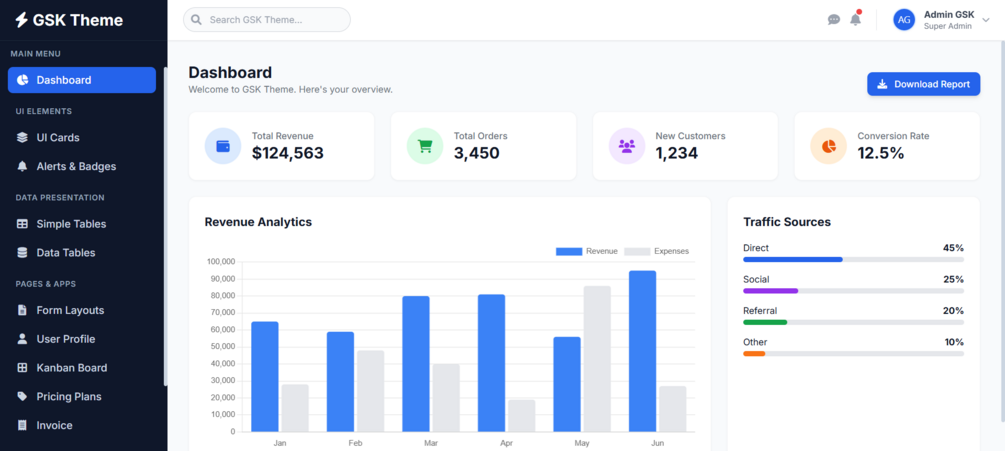
Task: Click the Total Revenue wallet icon
Action: point(223,146)
